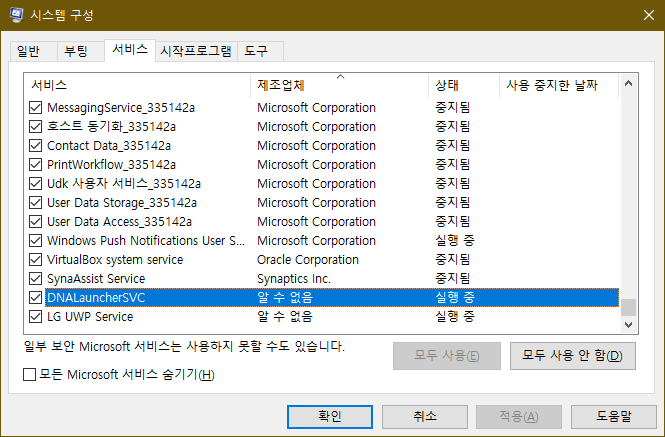Click the services list scrollbar thumb
The height and width of the screenshot is (437, 665).
pyautogui.click(x=629, y=308)
